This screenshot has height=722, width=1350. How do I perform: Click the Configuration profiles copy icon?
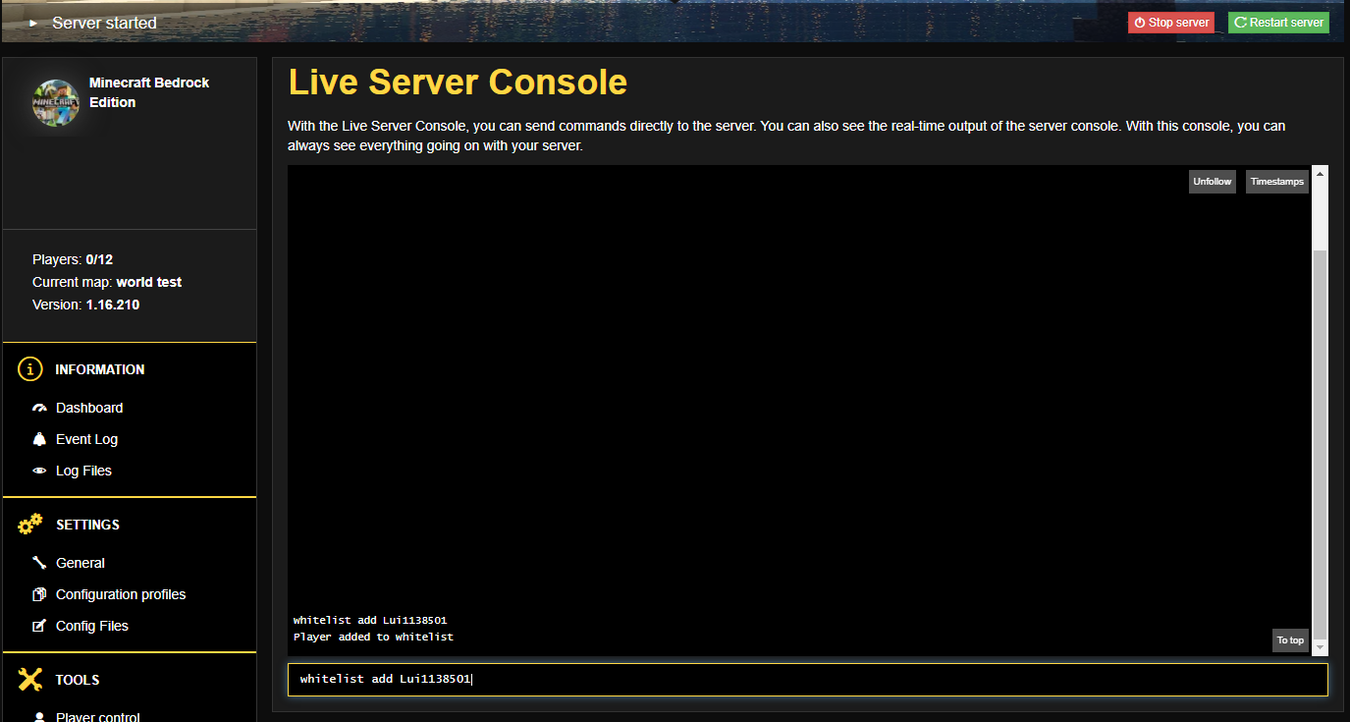point(39,594)
